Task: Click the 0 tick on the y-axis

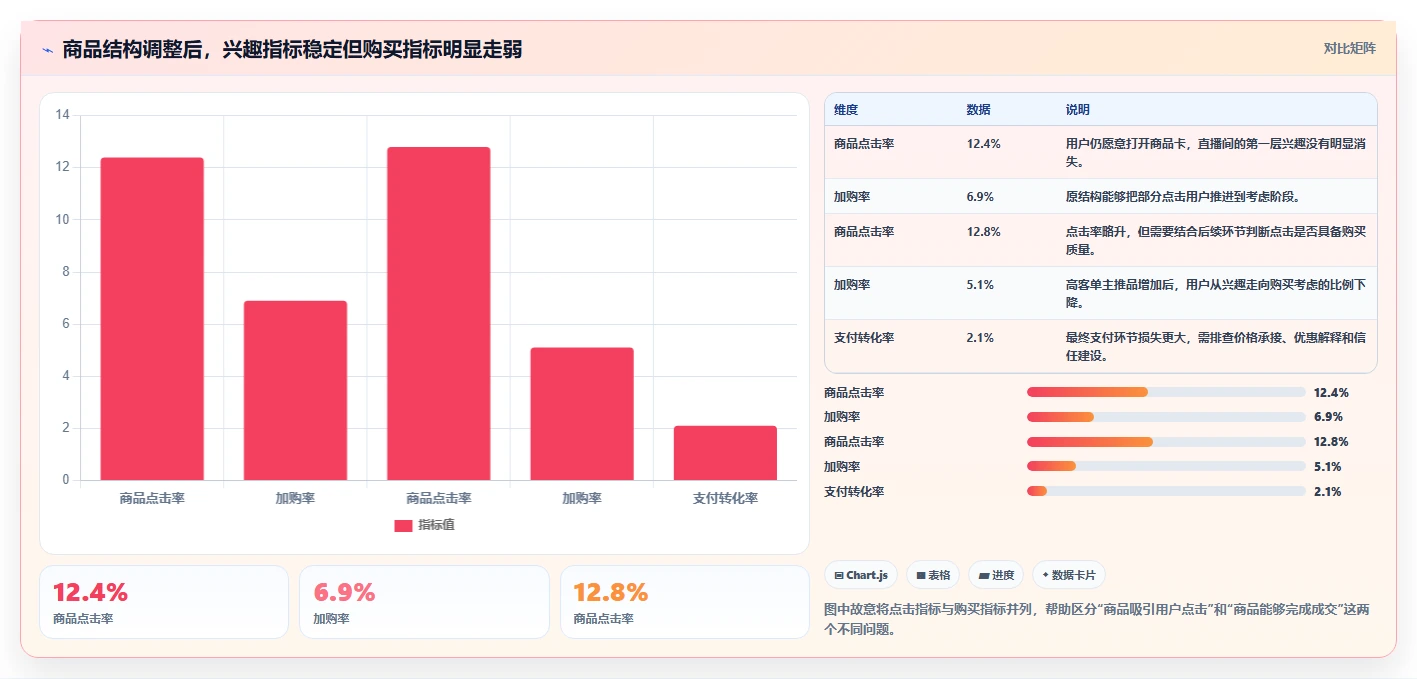Action: (x=66, y=480)
